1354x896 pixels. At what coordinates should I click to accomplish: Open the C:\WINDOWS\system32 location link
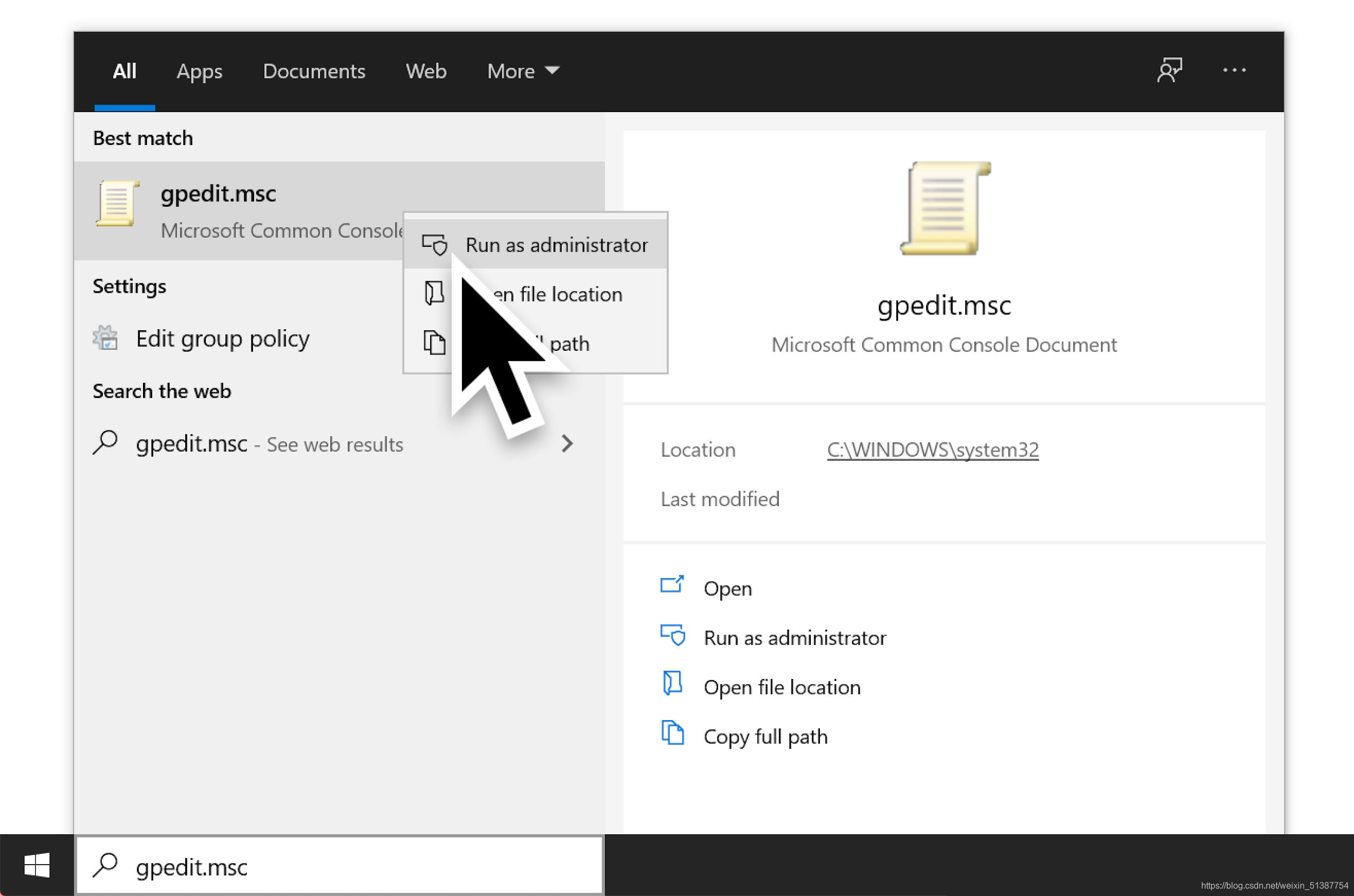(x=932, y=450)
